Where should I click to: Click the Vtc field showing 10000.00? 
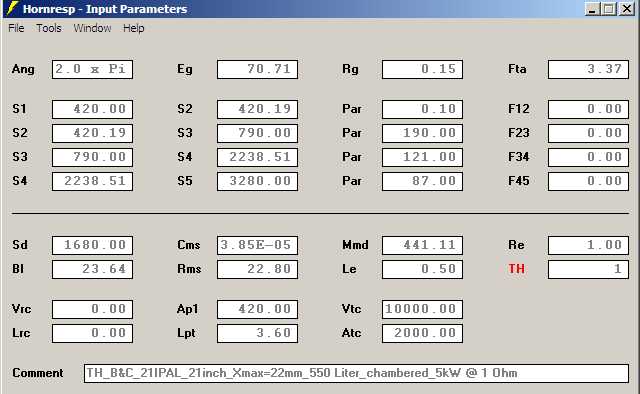[422, 309]
